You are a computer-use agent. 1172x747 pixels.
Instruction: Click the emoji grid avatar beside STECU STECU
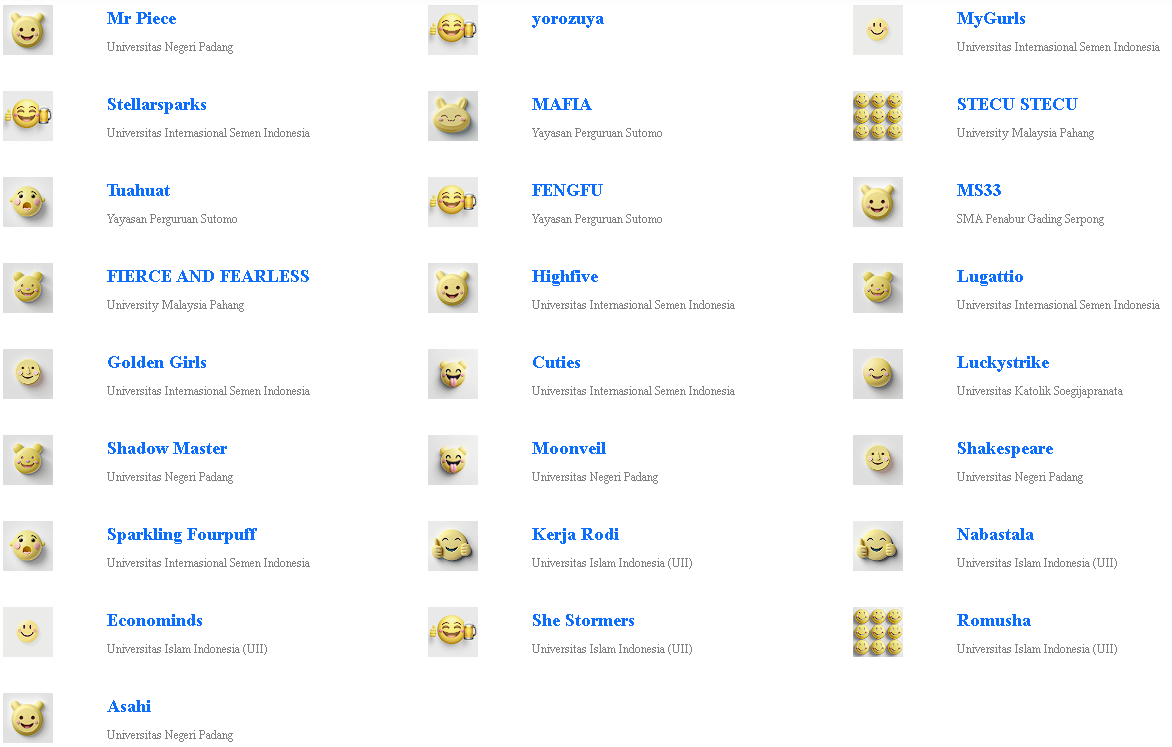pos(878,116)
